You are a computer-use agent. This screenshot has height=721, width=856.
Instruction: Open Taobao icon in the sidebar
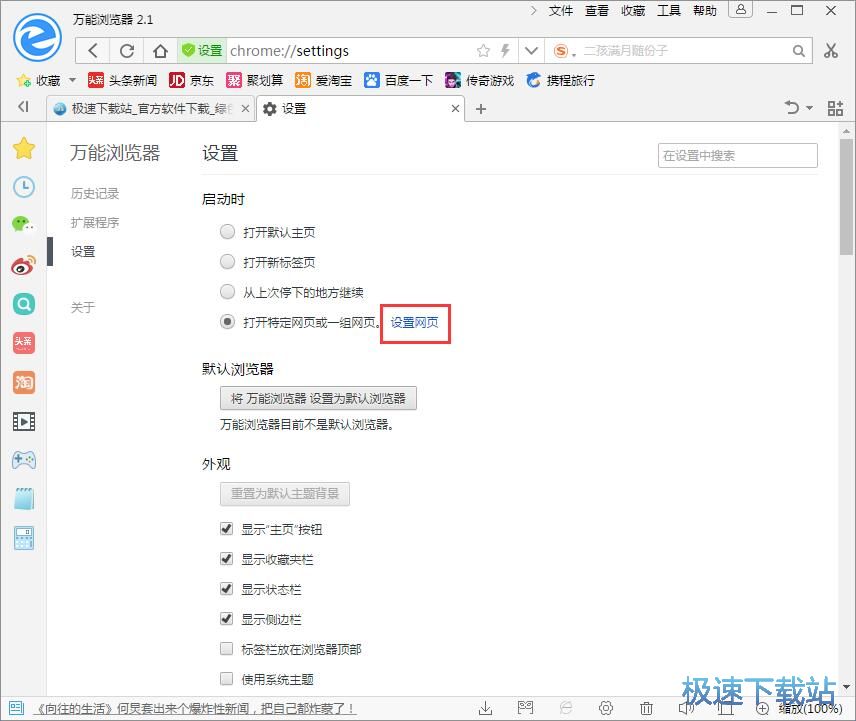point(23,382)
